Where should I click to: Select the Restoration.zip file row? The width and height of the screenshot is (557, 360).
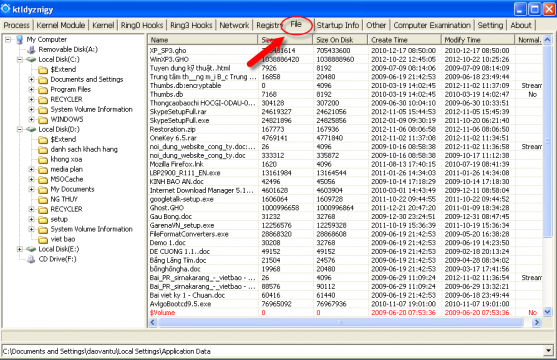pyautogui.click(x=345, y=129)
